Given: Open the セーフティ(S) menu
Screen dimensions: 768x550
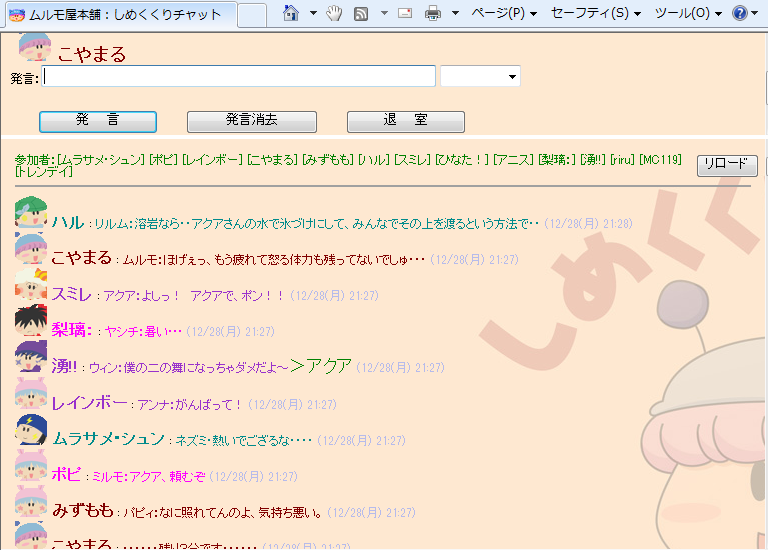Looking at the screenshot, I should (x=596, y=13).
